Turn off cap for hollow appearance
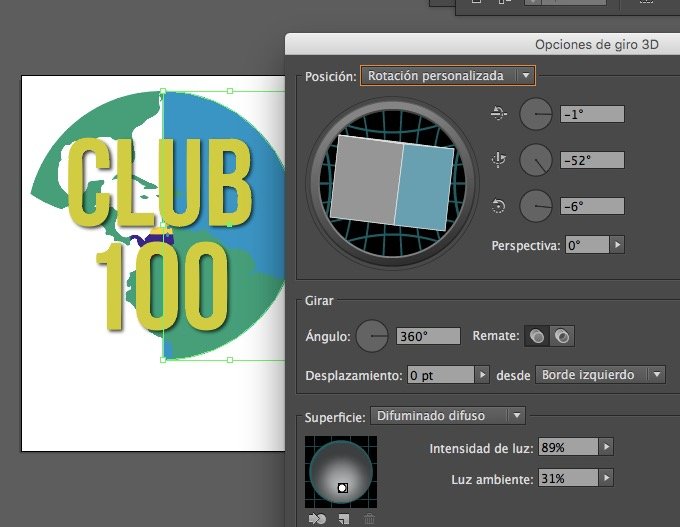Screen dimensions: 680x527 (562, 337)
